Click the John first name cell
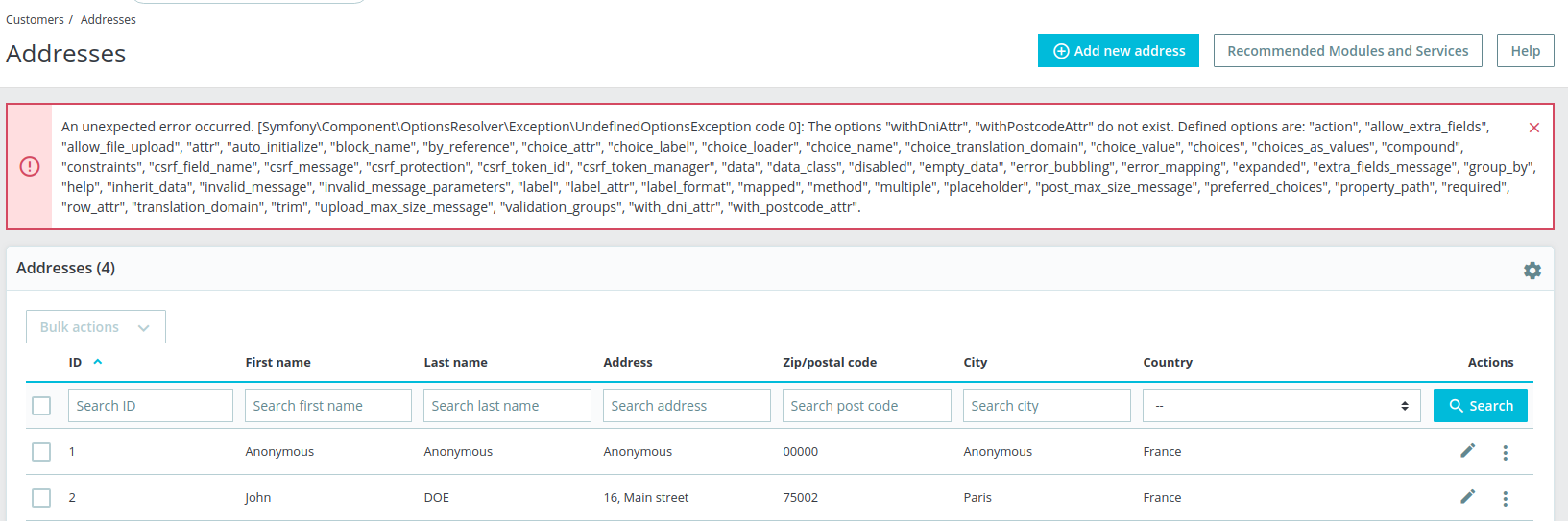 [x=258, y=498]
